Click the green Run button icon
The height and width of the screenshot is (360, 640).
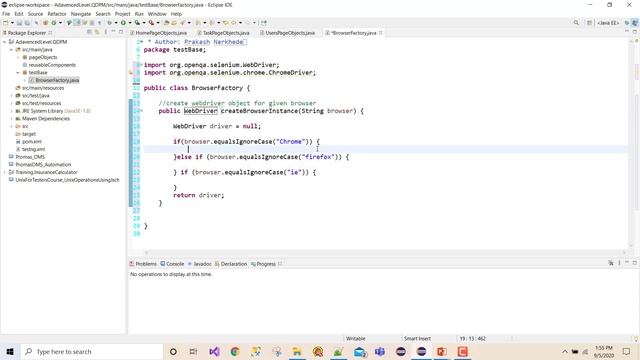123,23
